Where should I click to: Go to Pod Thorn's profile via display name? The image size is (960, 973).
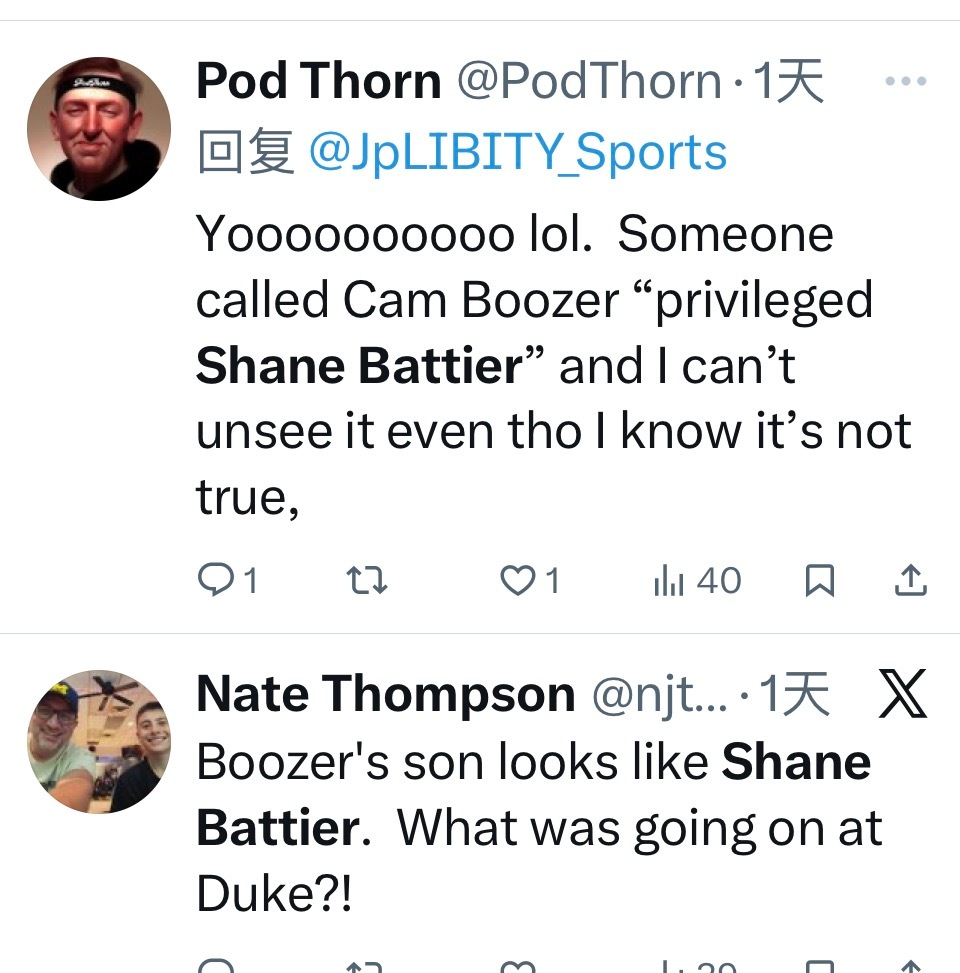318,82
